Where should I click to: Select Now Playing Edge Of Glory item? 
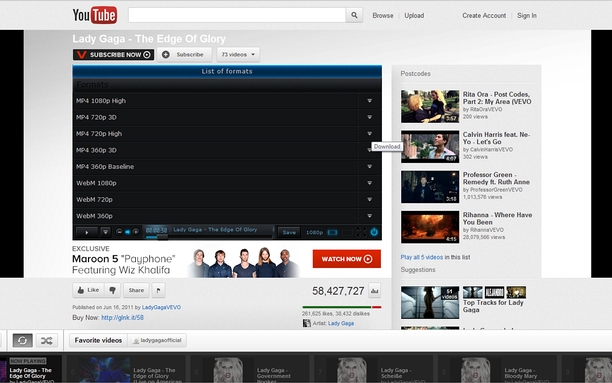pos(30,369)
